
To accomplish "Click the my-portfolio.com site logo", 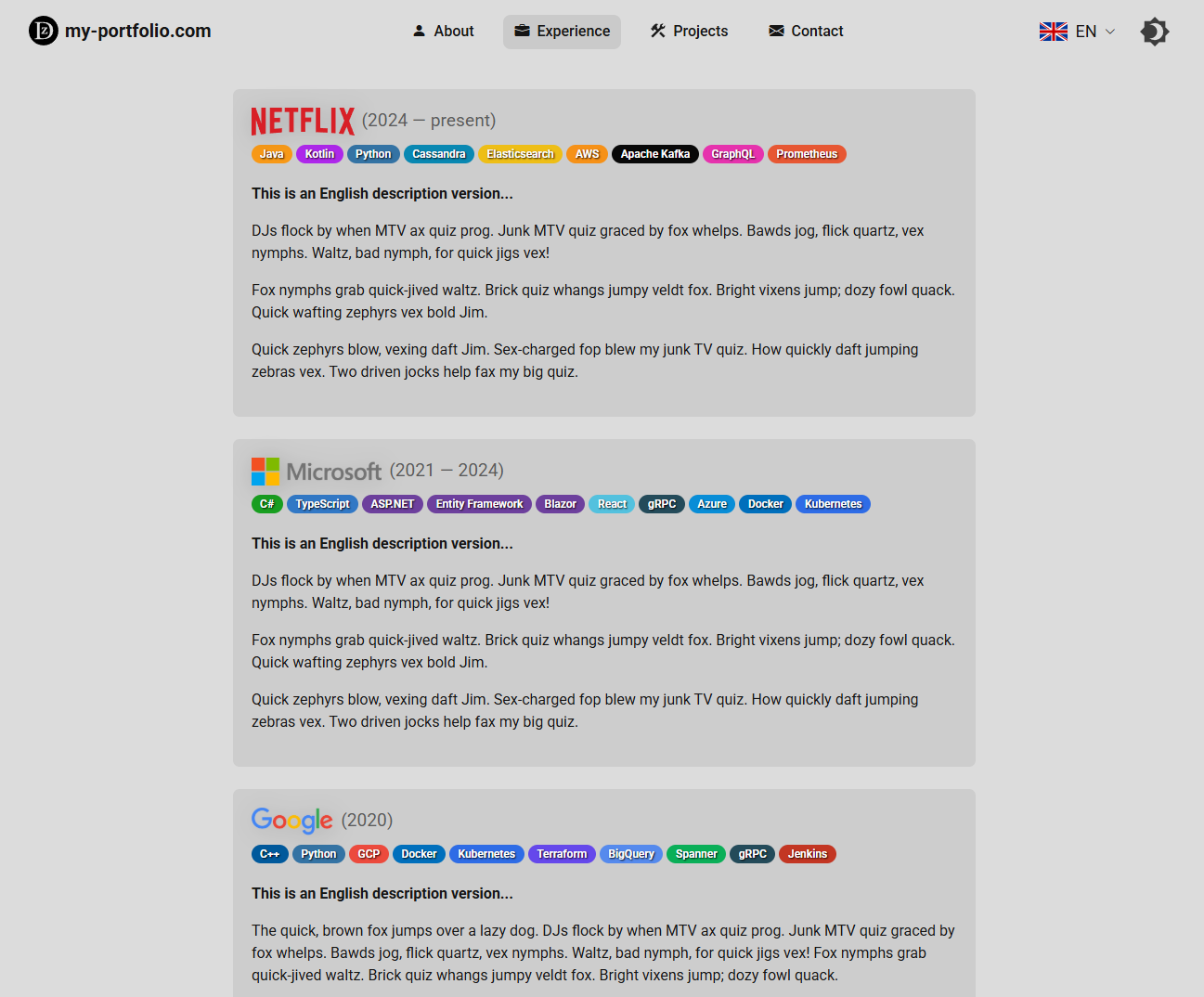I will click(120, 31).
